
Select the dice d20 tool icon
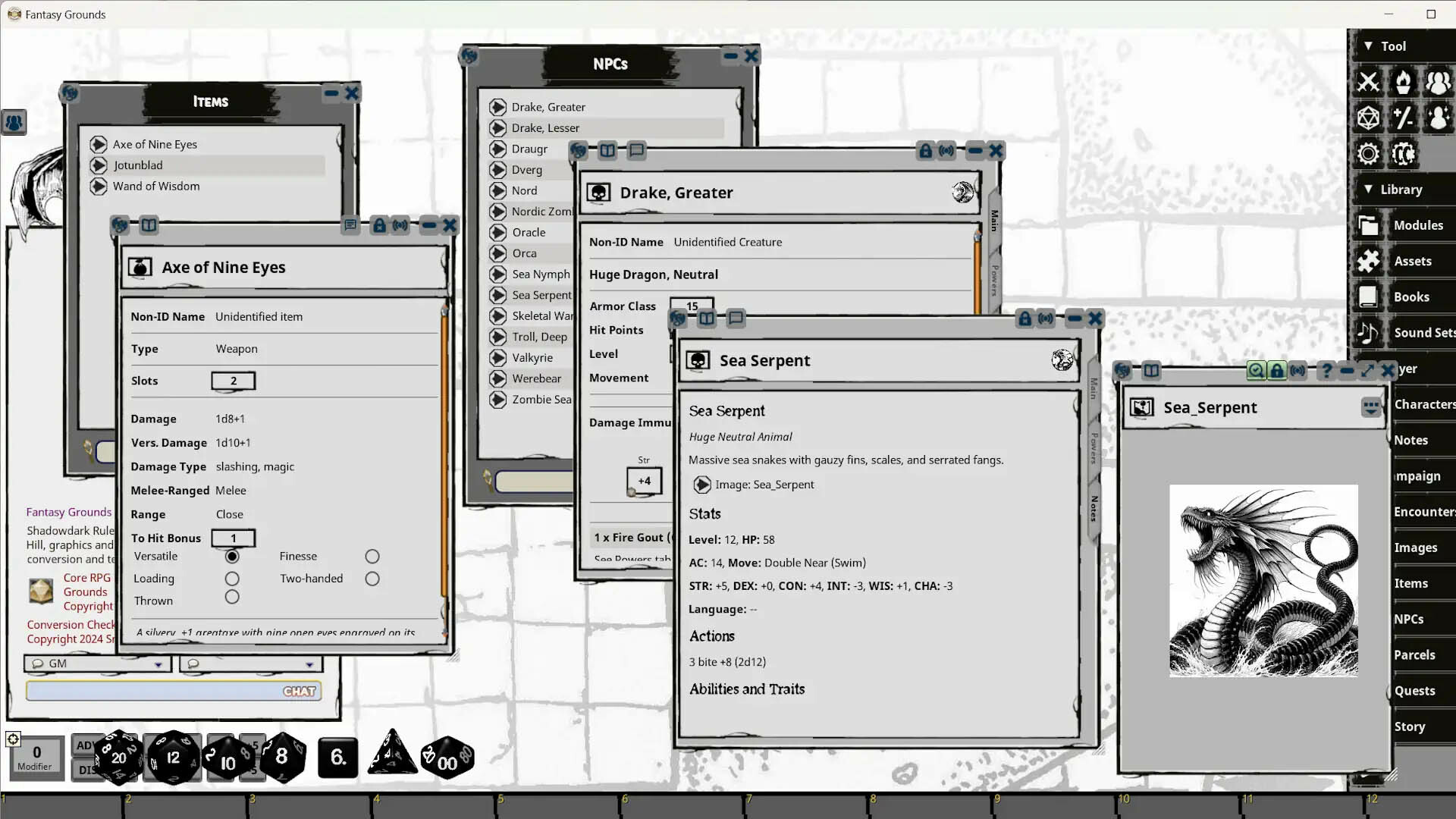click(x=1369, y=118)
